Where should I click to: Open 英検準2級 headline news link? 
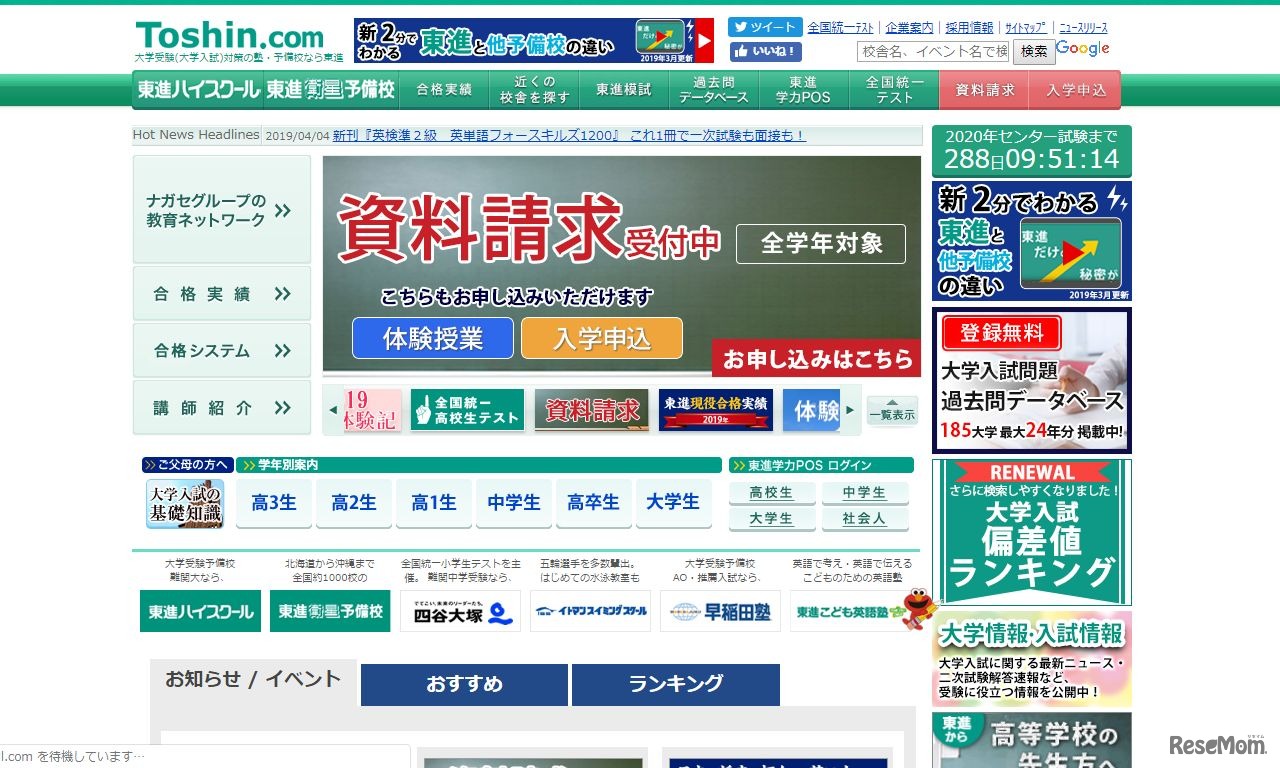(x=569, y=135)
